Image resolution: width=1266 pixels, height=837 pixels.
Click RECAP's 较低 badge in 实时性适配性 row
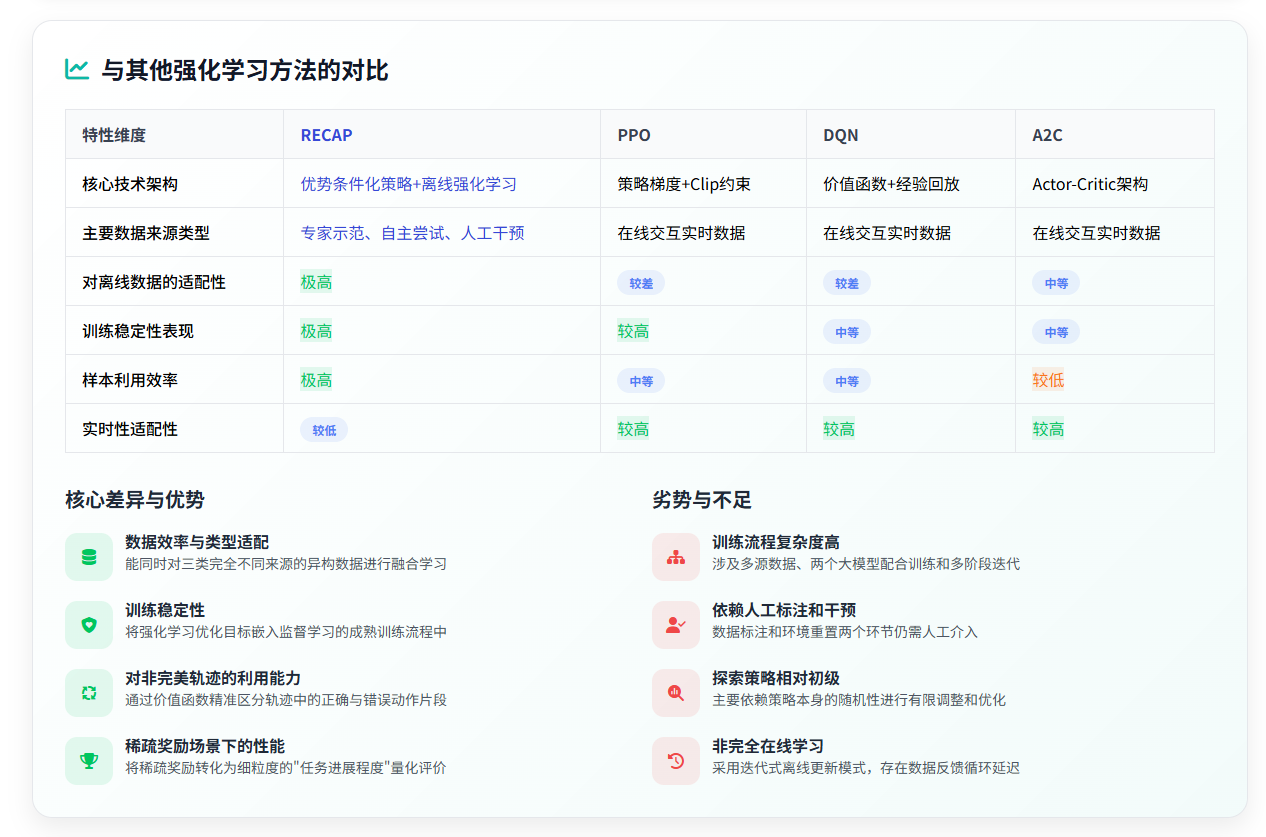tap(324, 430)
